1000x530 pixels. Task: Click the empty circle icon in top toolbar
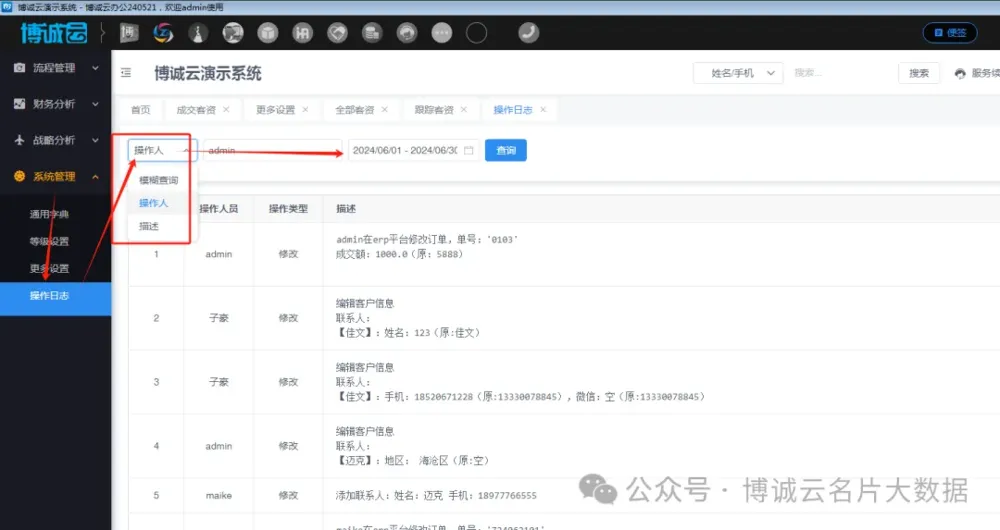(x=476, y=32)
